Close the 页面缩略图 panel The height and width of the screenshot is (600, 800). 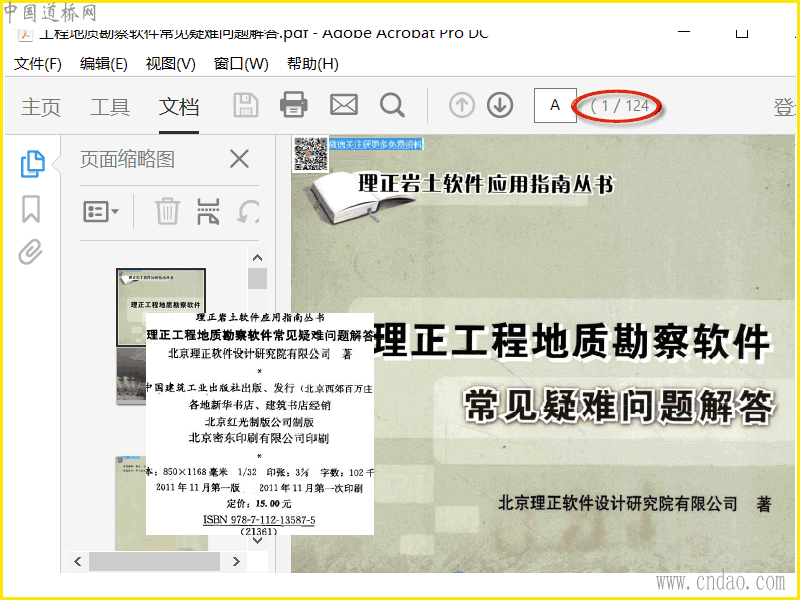tap(239, 159)
